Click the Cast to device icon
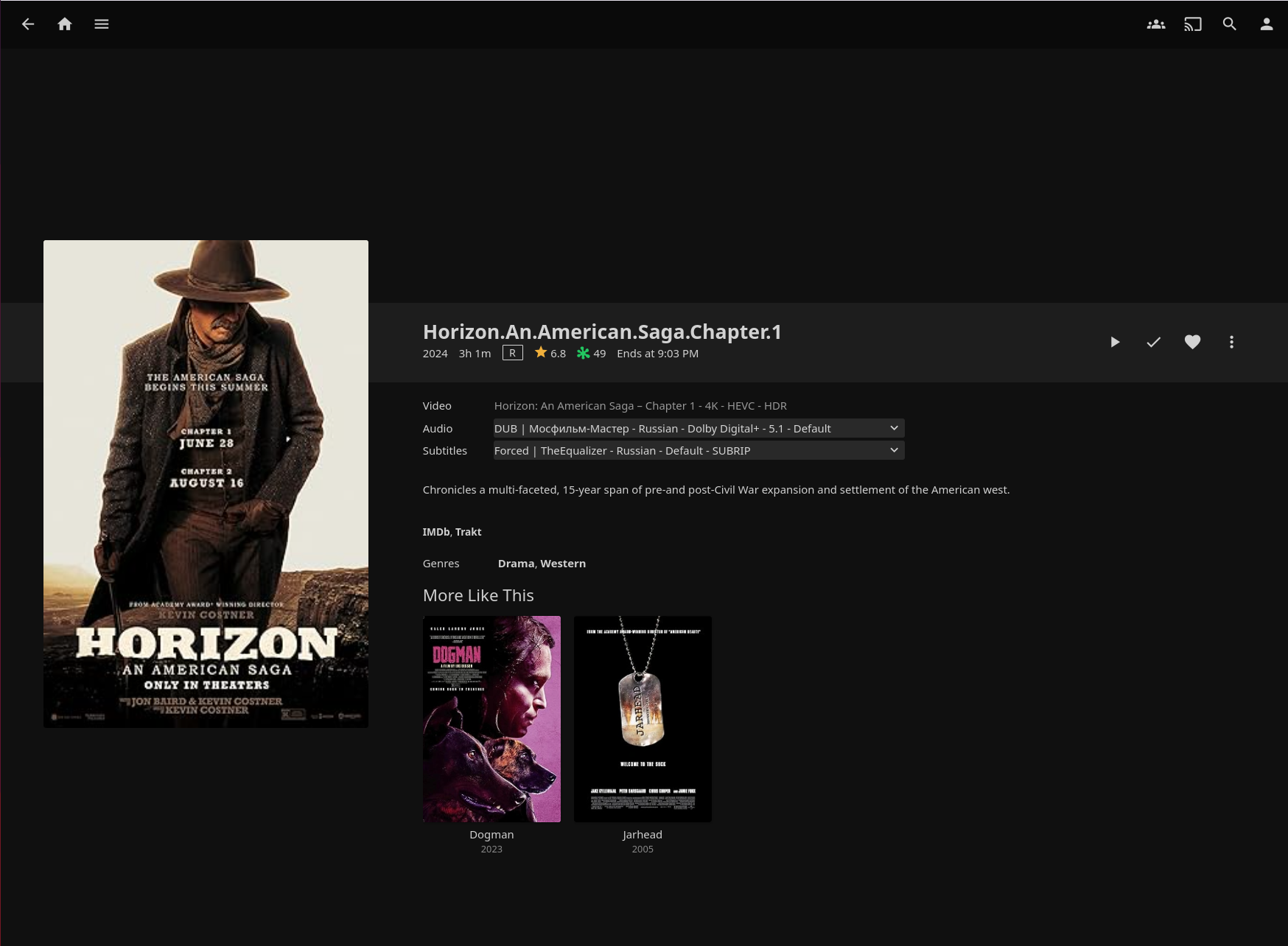This screenshot has width=1288, height=946. (1192, 24)
